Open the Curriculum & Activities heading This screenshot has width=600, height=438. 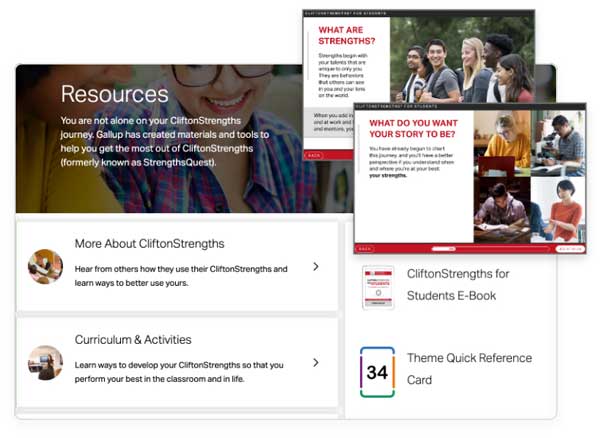pyautogui.click(x=133, y=340)
